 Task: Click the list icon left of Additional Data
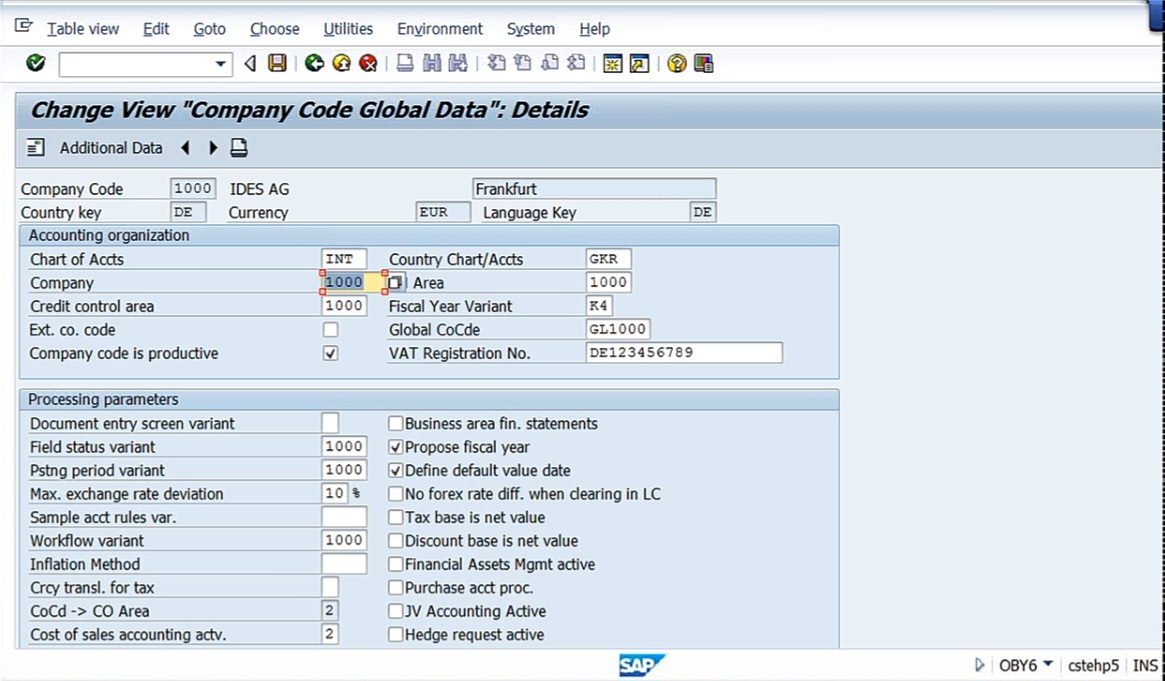click(35, 148)
